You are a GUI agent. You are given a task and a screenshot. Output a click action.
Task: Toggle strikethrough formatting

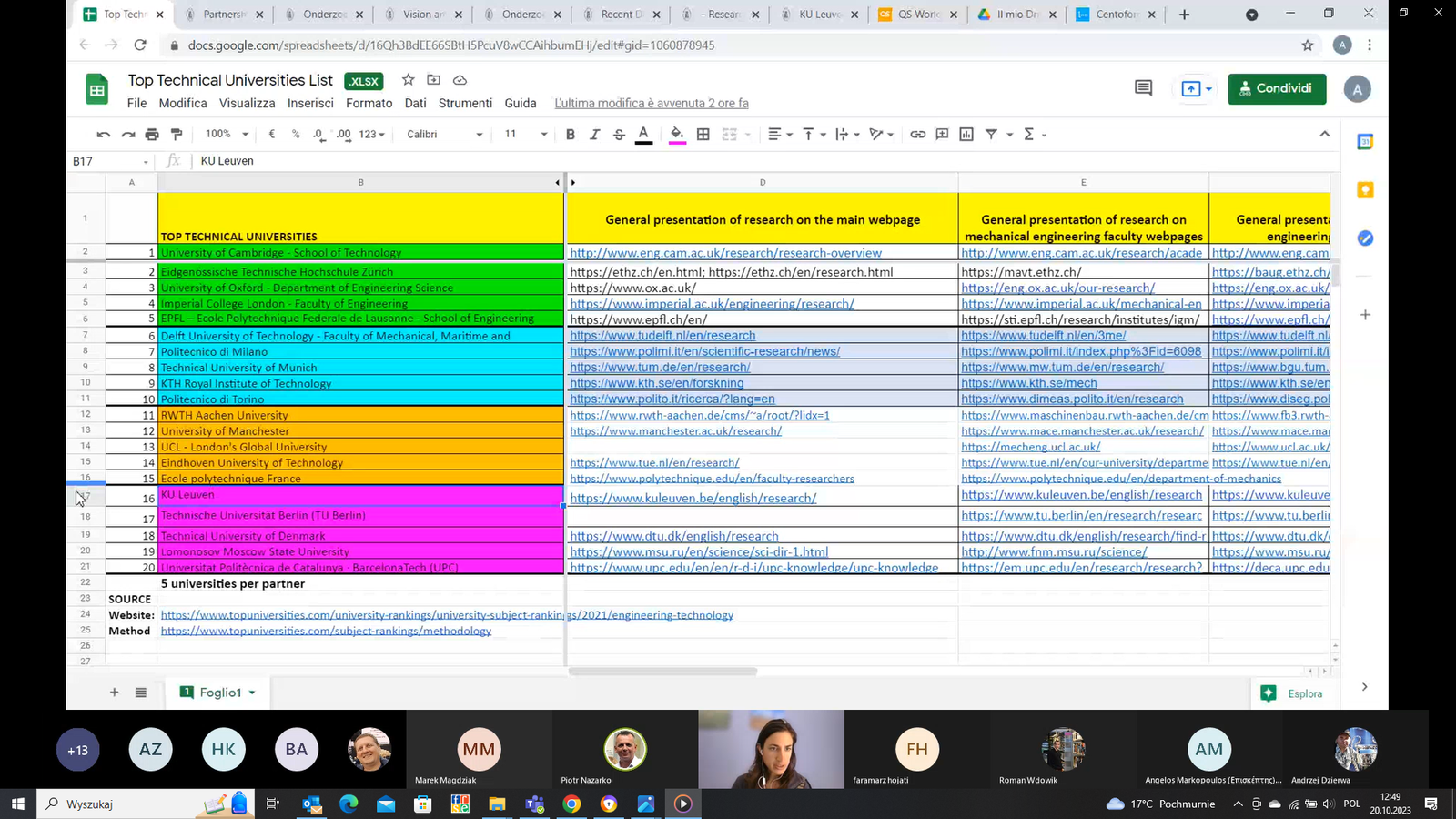point(619,135)
